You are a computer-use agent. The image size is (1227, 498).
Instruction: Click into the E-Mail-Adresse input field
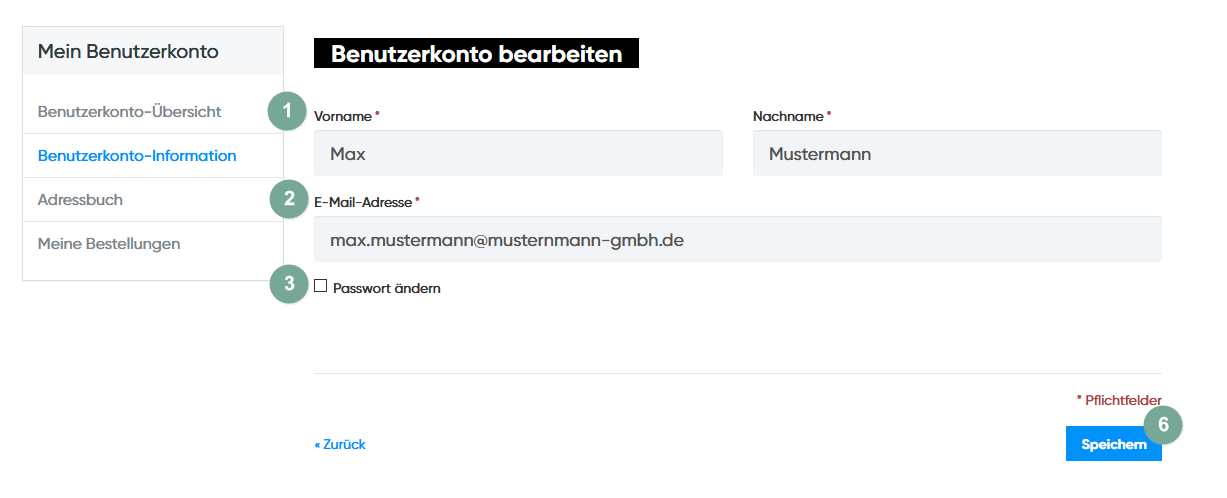point(738,240)
